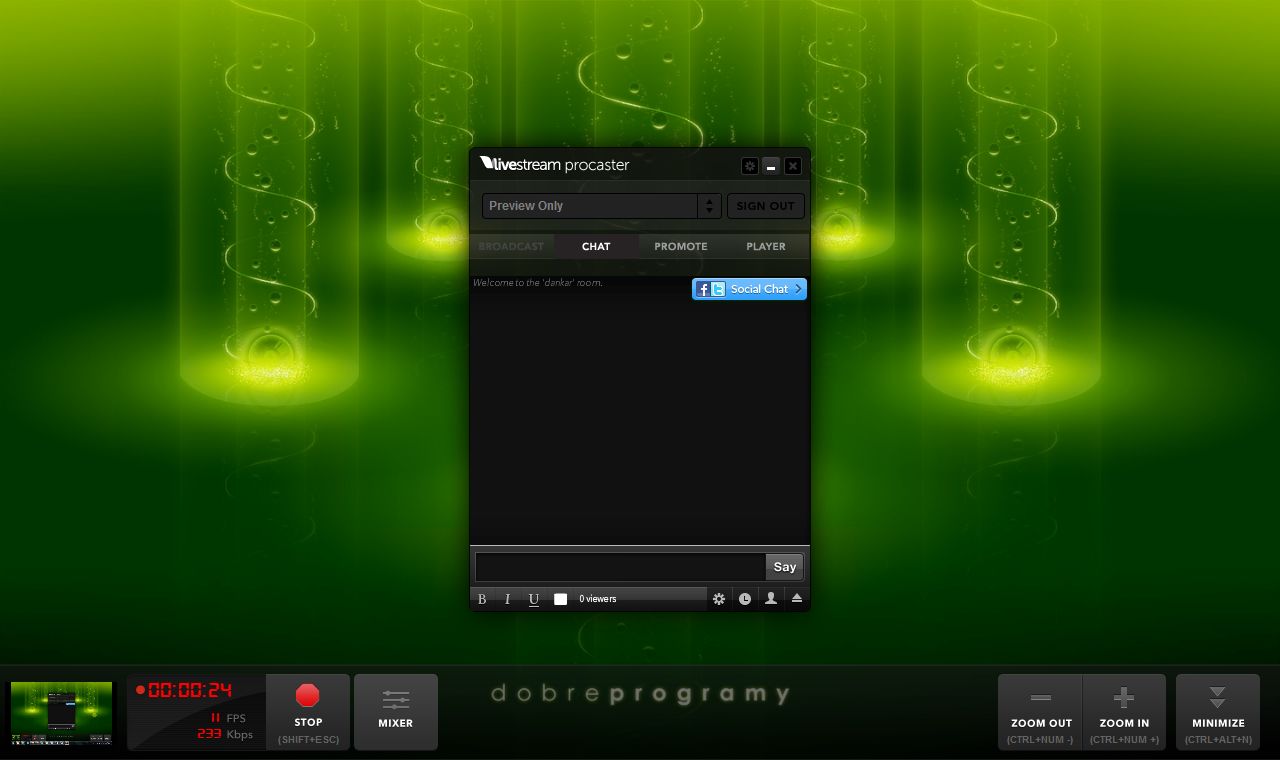Stop the broadcast recording

(308, 712)
